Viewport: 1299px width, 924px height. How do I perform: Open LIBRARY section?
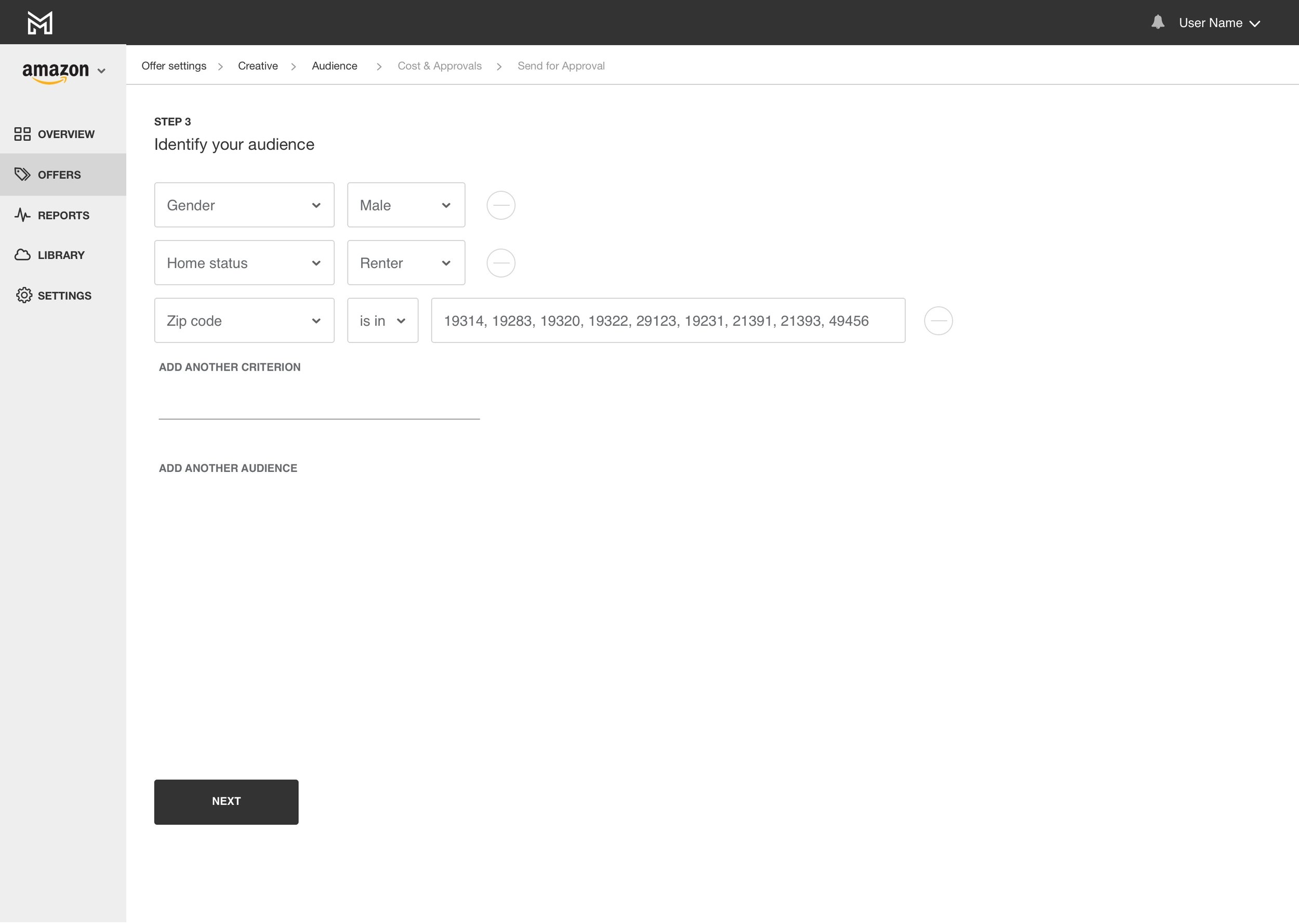(63, 255)
